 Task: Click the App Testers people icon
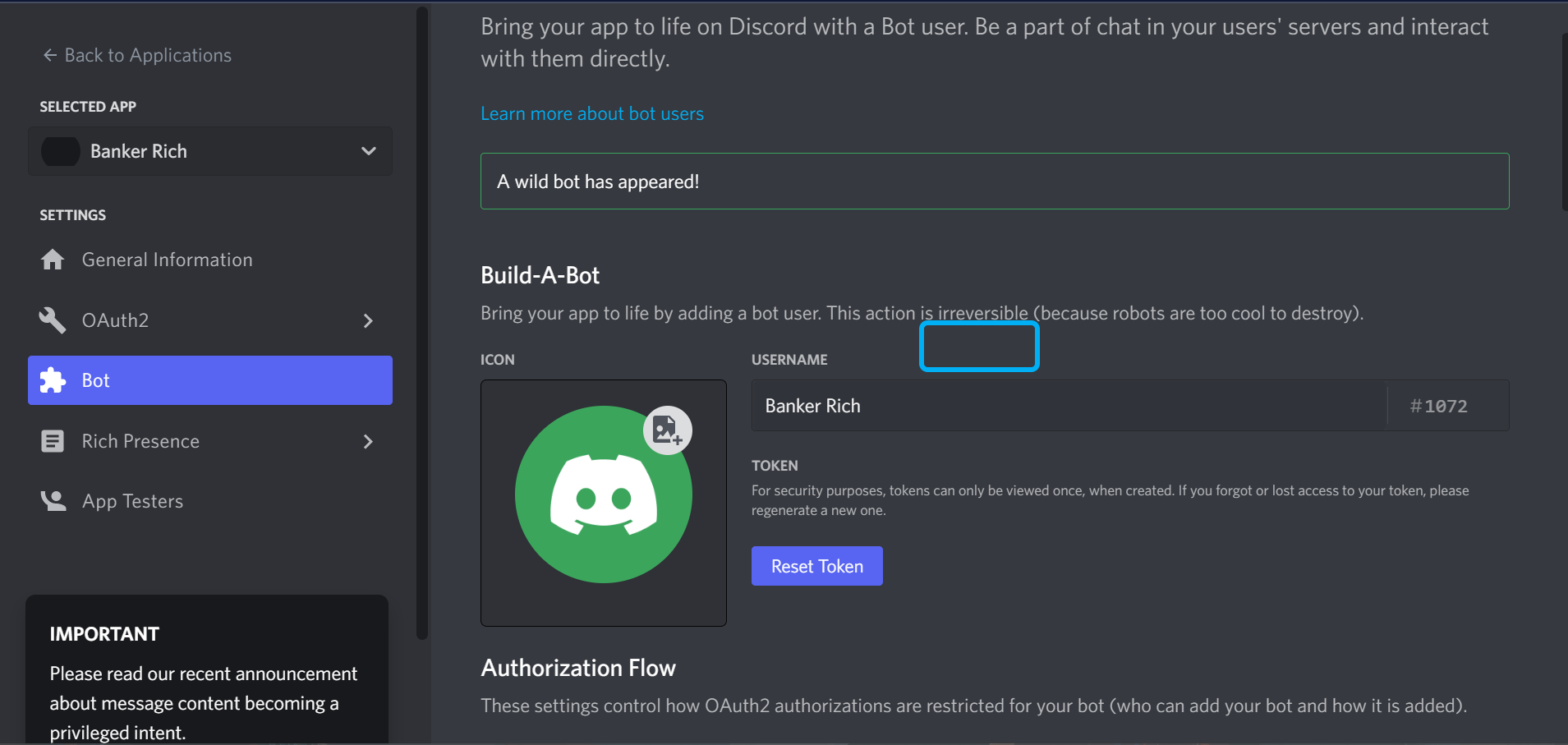tap(53, 501)
